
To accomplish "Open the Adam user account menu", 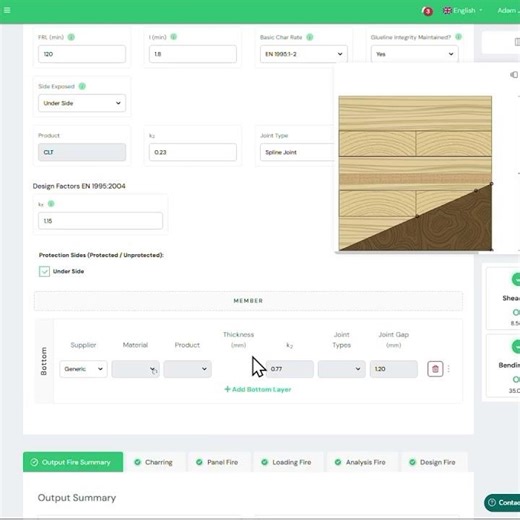I will click(508, 10).
